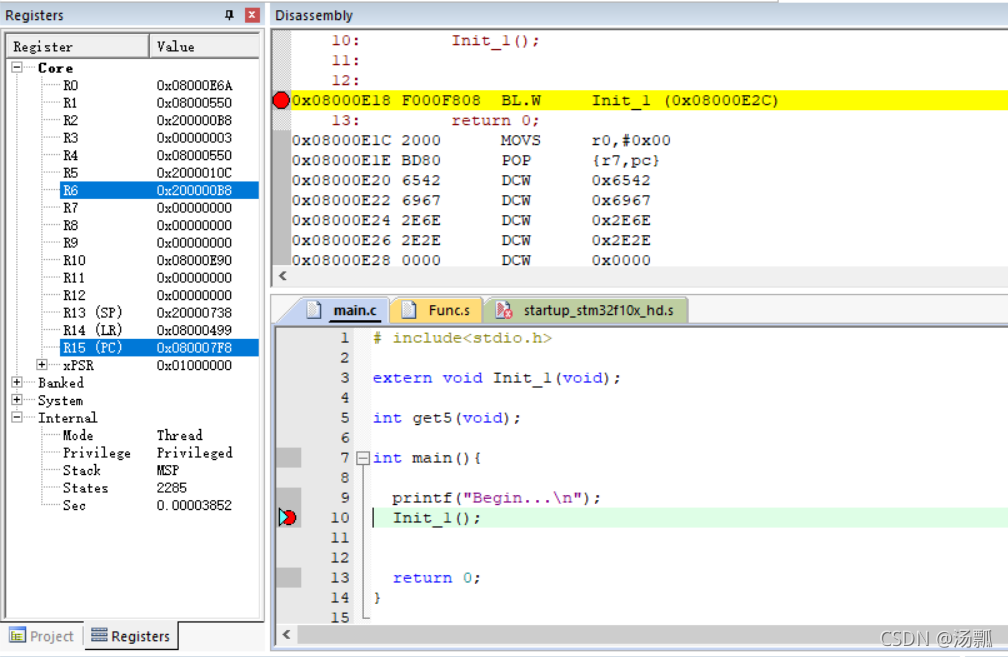Select the highlighted R6 register
The width and height of the screenshot is (1008, 657).
point(159,190)
